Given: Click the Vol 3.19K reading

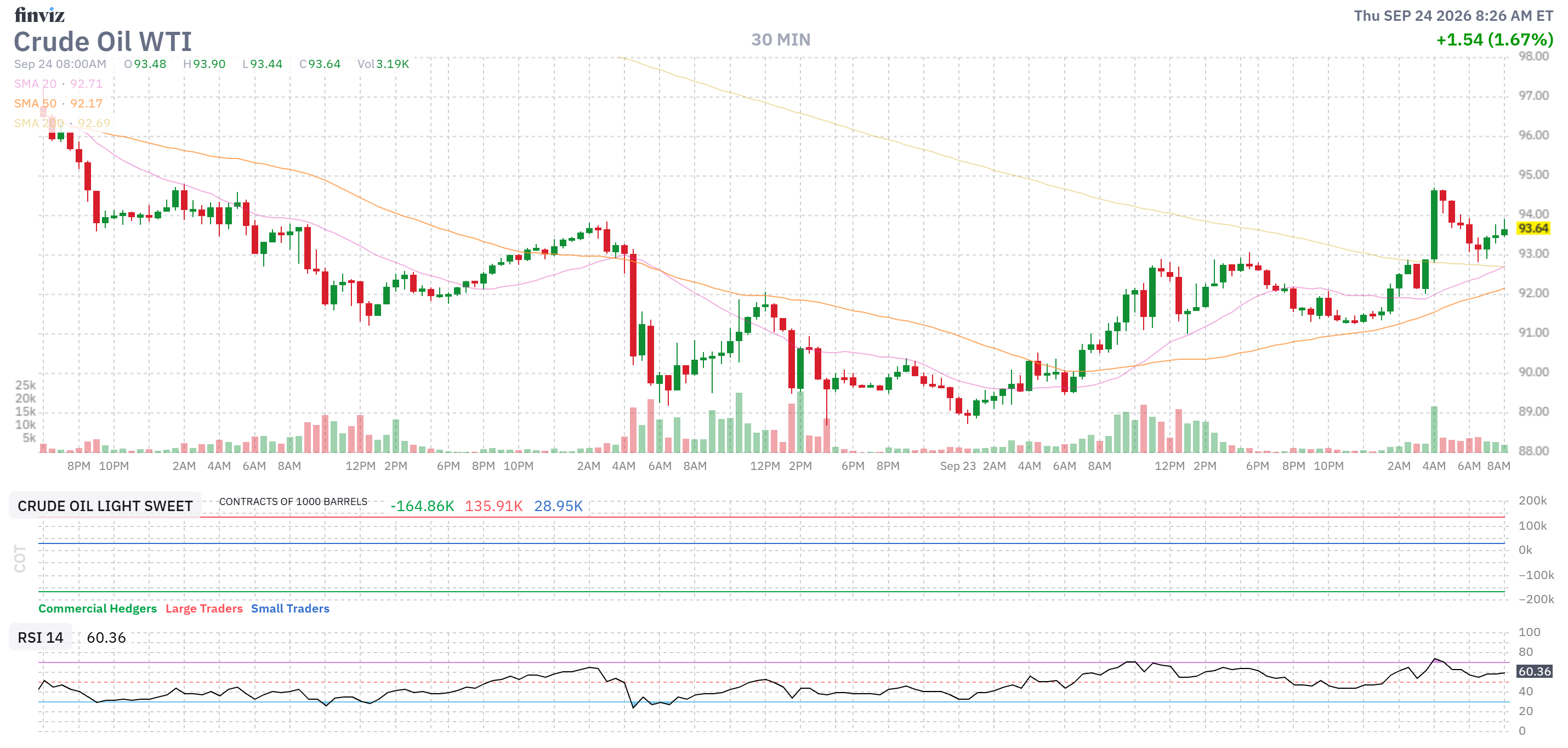Looking at the screenshot, I should tap(383, 64).
